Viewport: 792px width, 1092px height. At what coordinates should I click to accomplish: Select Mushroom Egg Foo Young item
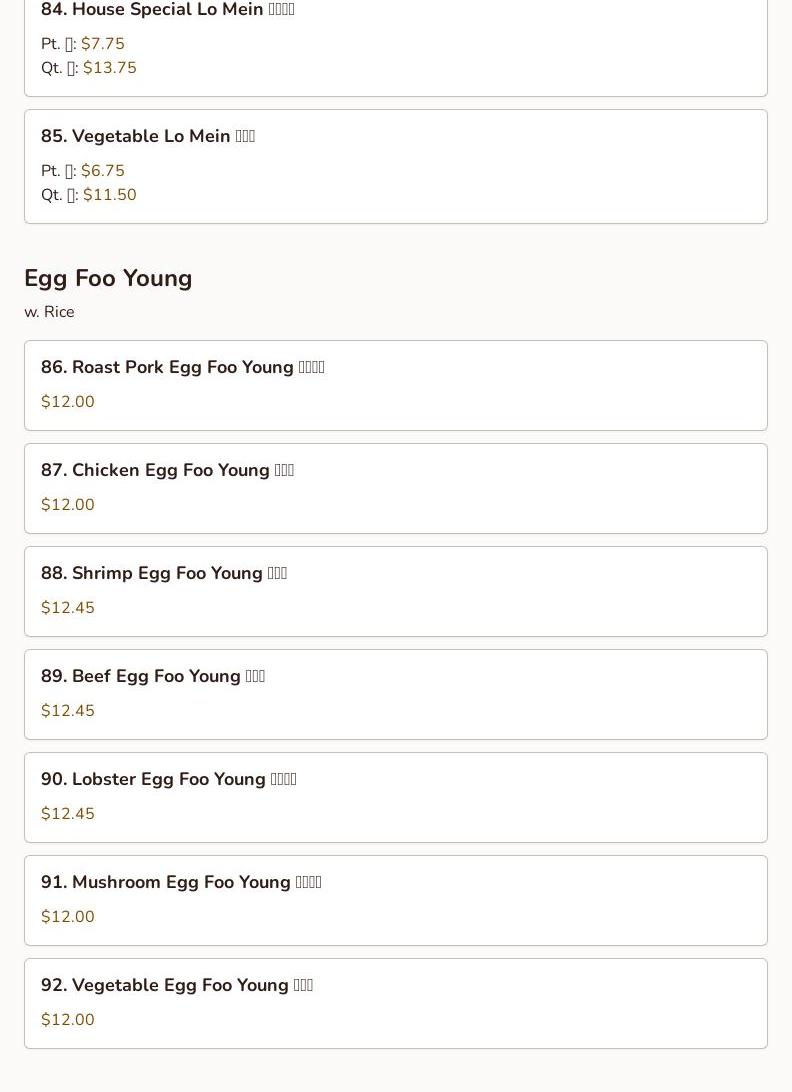[x=181, y=882]
